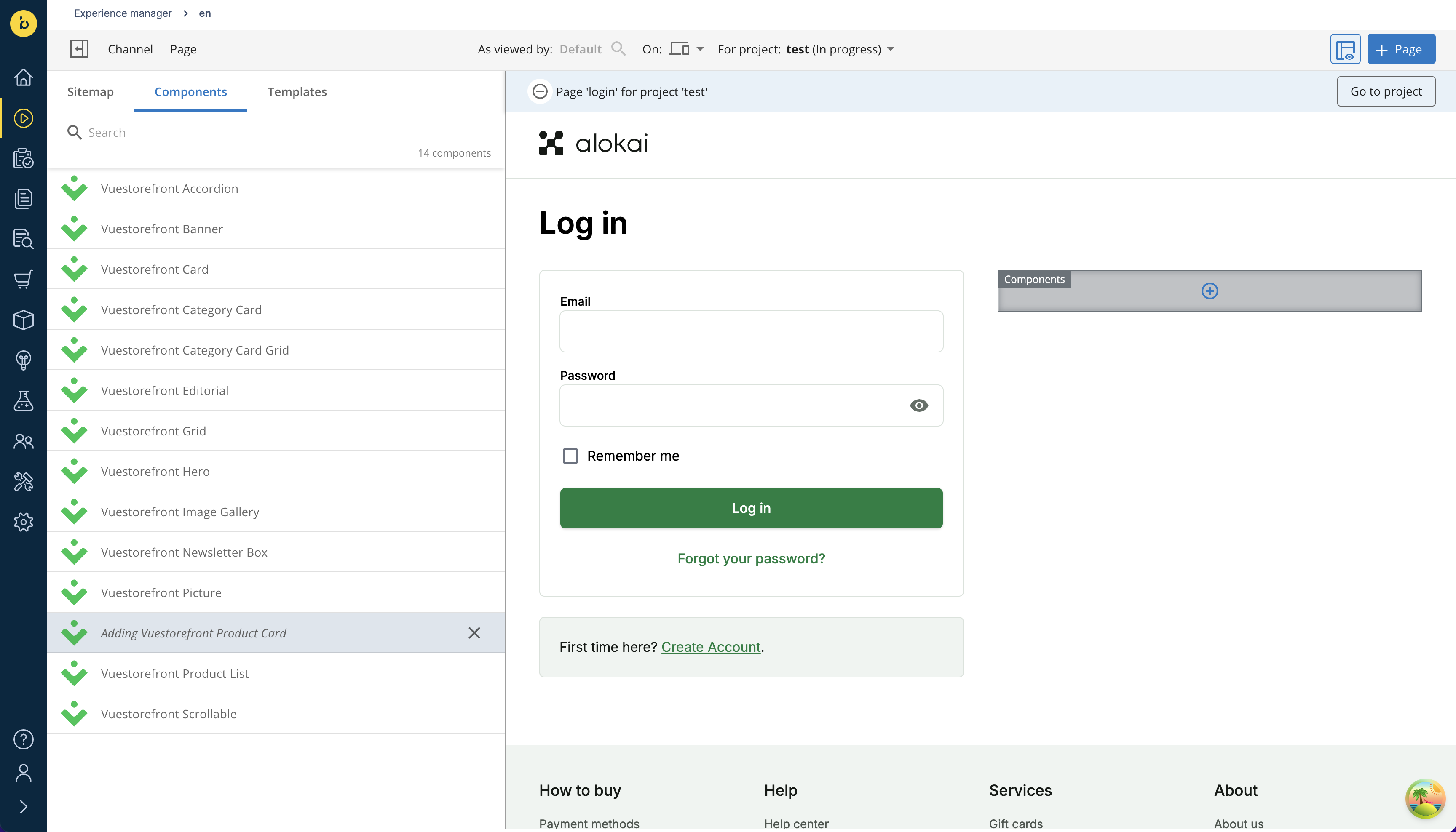Open the tools wrench icon in sidebar

(24, 482)
